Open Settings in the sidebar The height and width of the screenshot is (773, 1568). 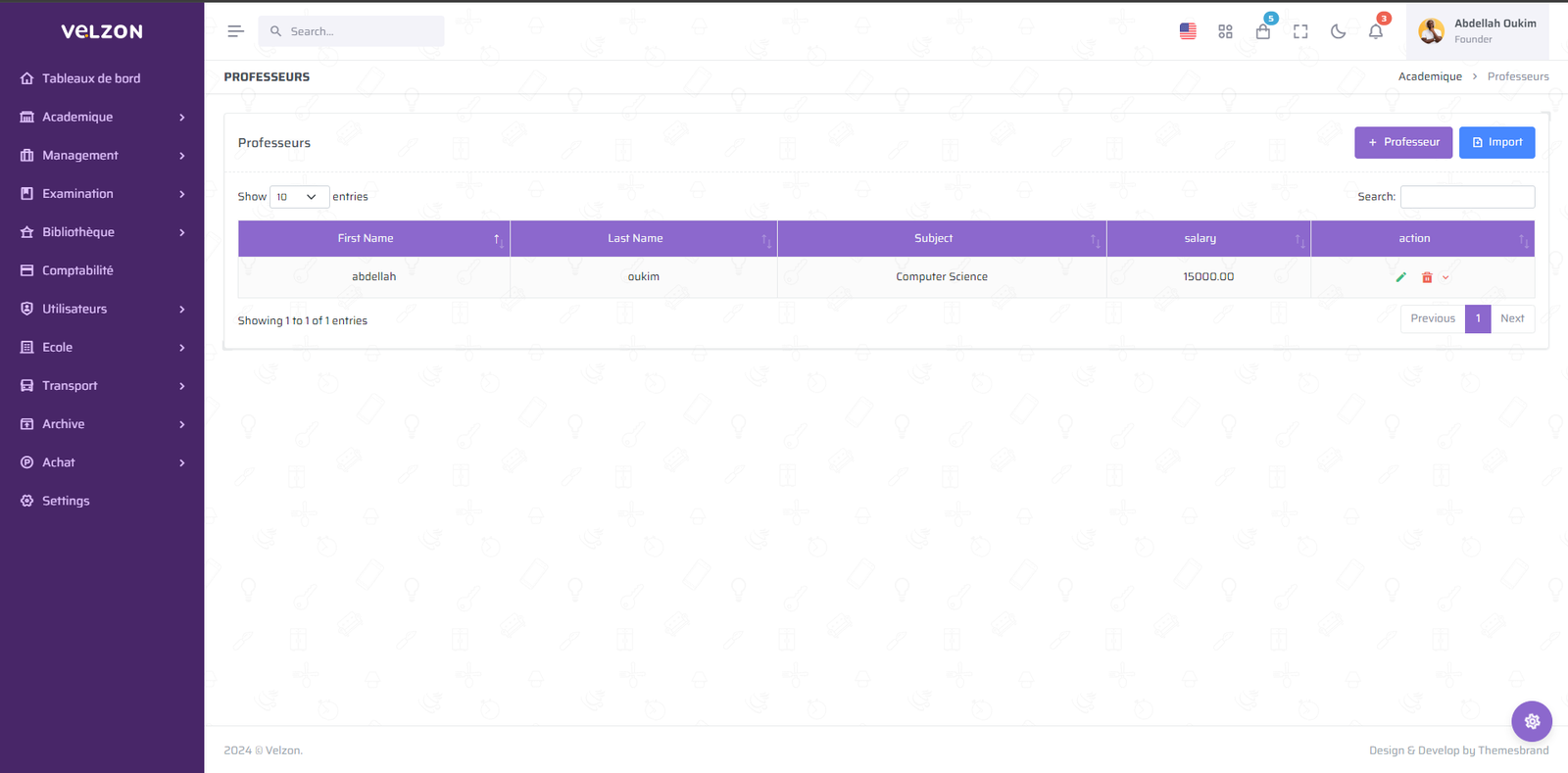pyautogui.click(x=102, y=501)
